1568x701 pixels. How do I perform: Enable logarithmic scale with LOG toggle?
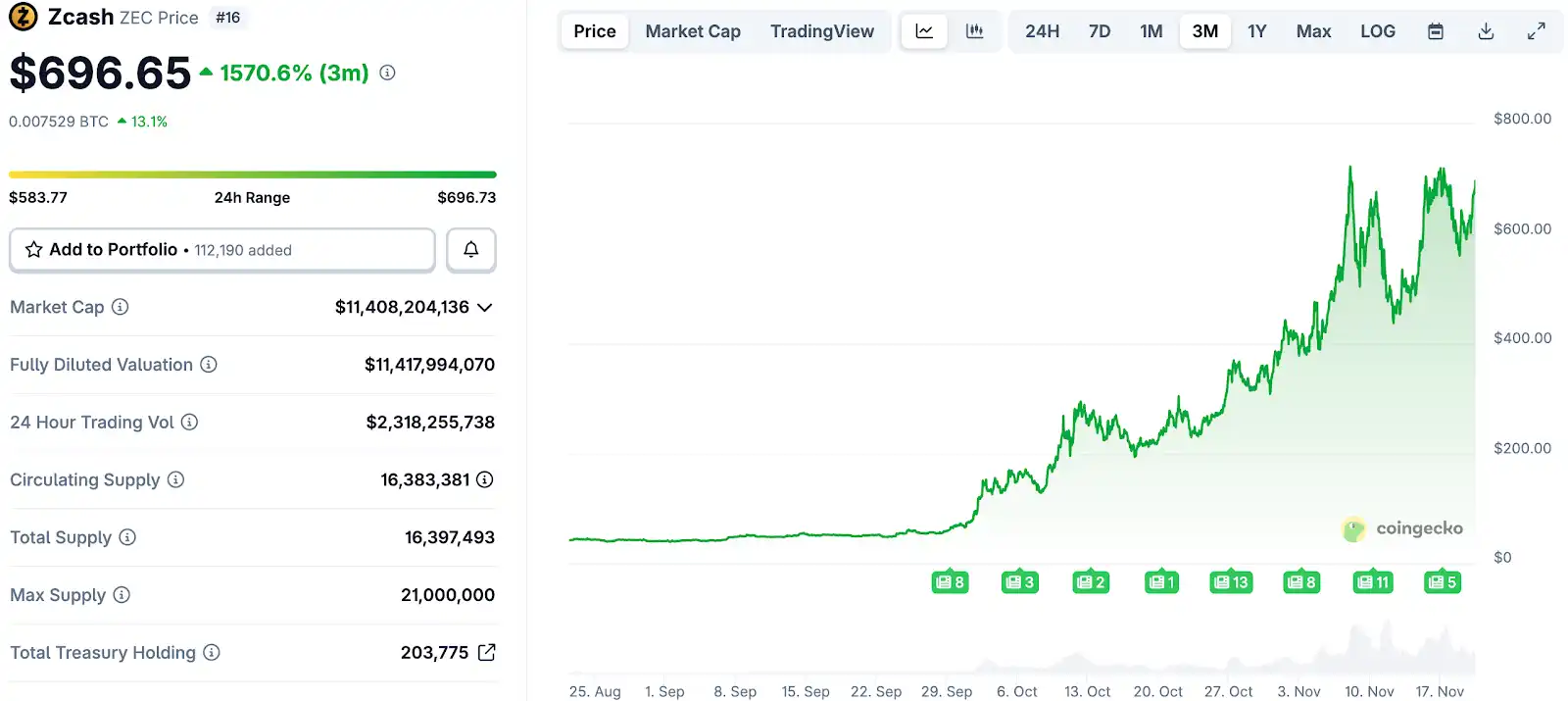[1378, 30]
